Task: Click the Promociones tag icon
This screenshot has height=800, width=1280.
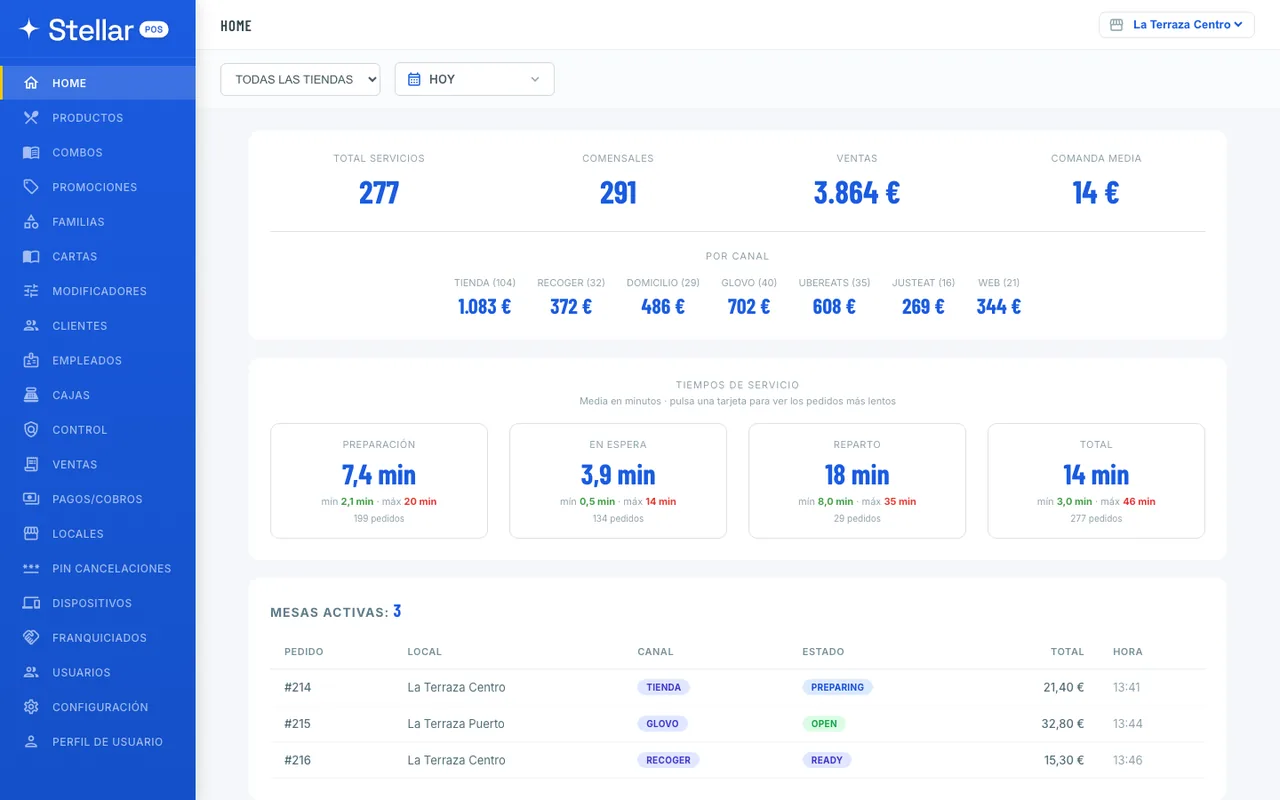Action: pyautogui.click(x=31, y=187)
